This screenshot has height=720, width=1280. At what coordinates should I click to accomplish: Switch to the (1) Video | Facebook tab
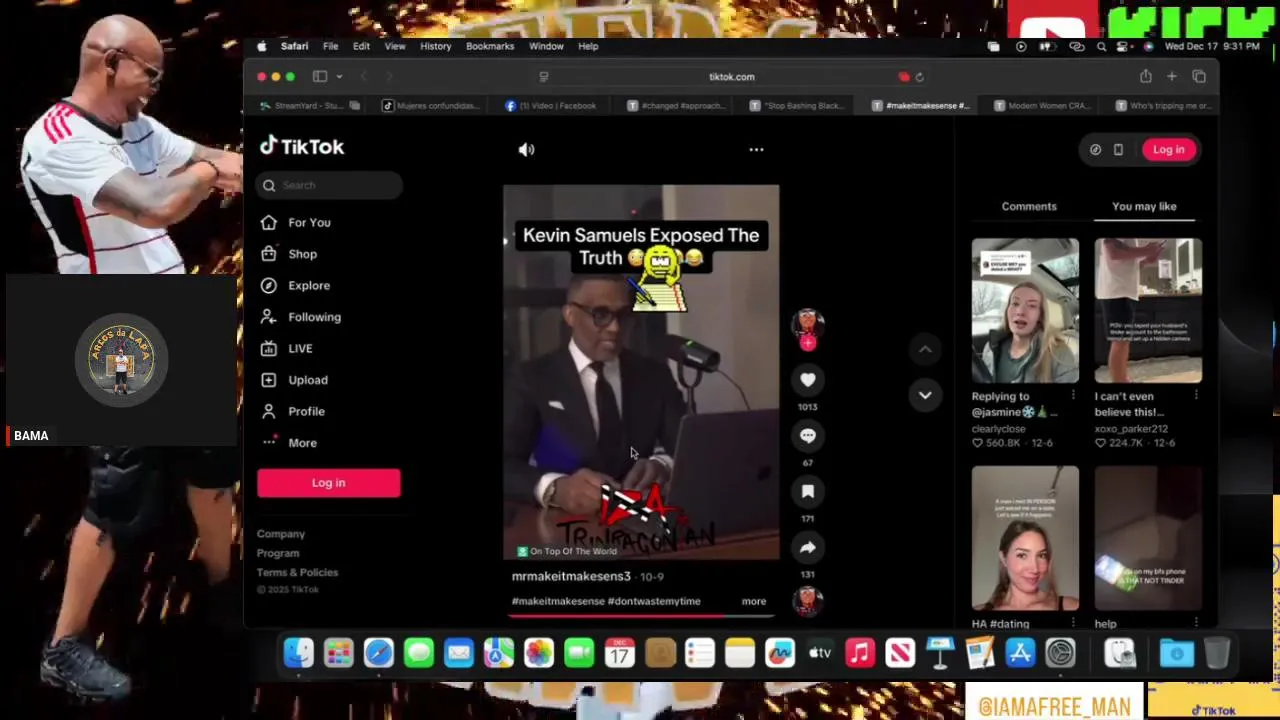pyautogui.click(x=551, y=106)
